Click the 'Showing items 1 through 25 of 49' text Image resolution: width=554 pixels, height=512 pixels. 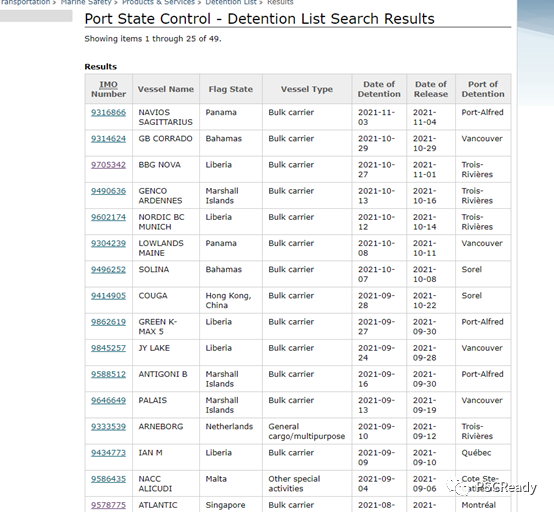point(153,39)
